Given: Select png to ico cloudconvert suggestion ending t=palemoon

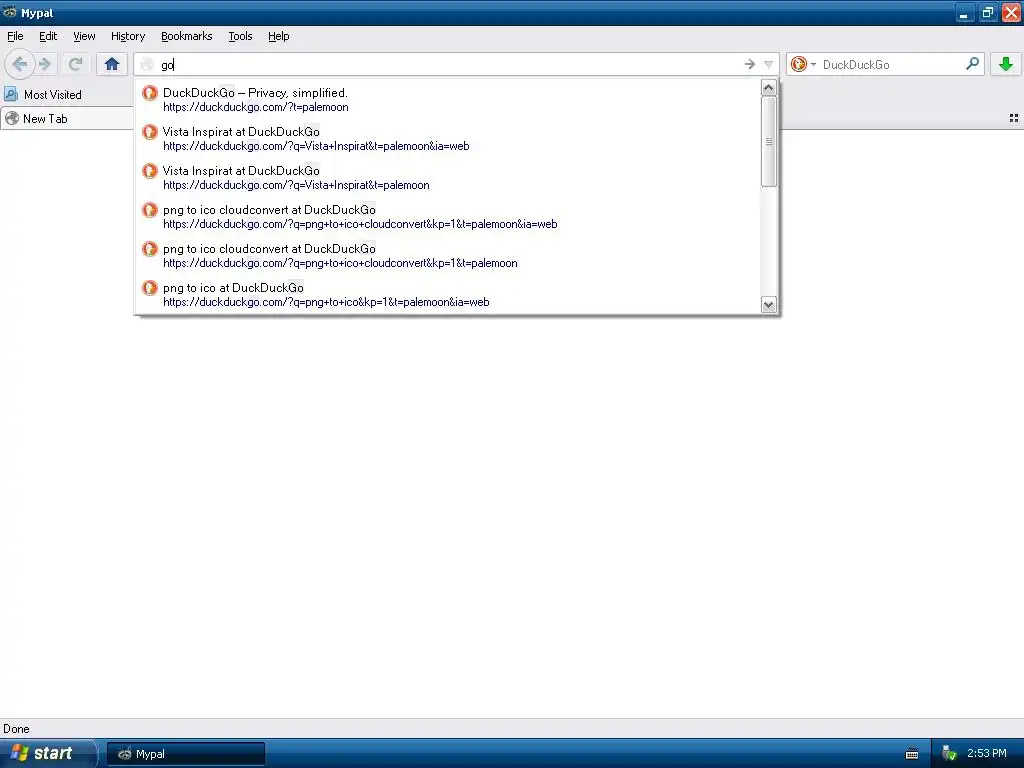Looking at the screenshot, I should tap(447, 256).
